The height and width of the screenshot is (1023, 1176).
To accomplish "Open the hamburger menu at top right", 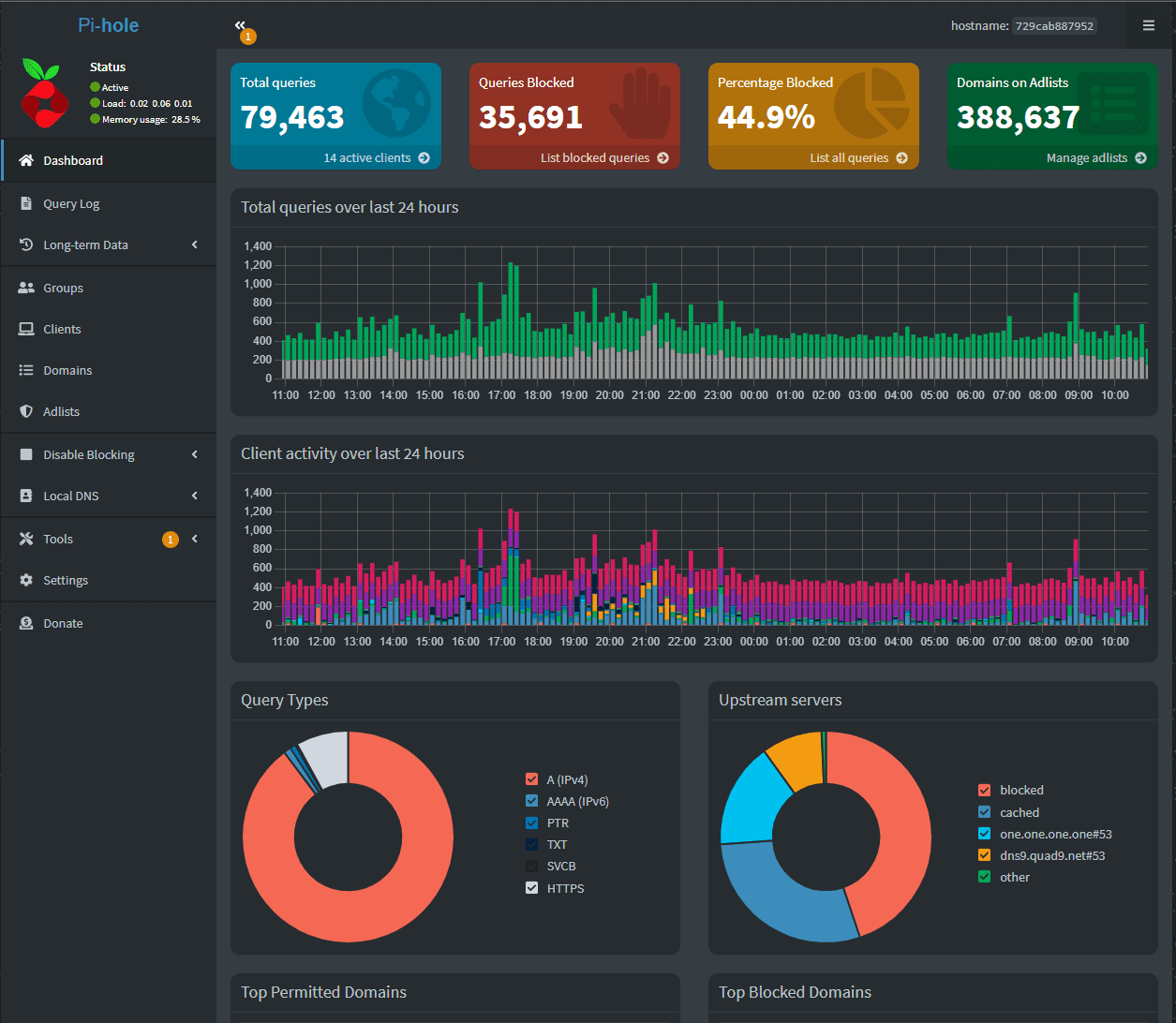I will pos(1148,25).
